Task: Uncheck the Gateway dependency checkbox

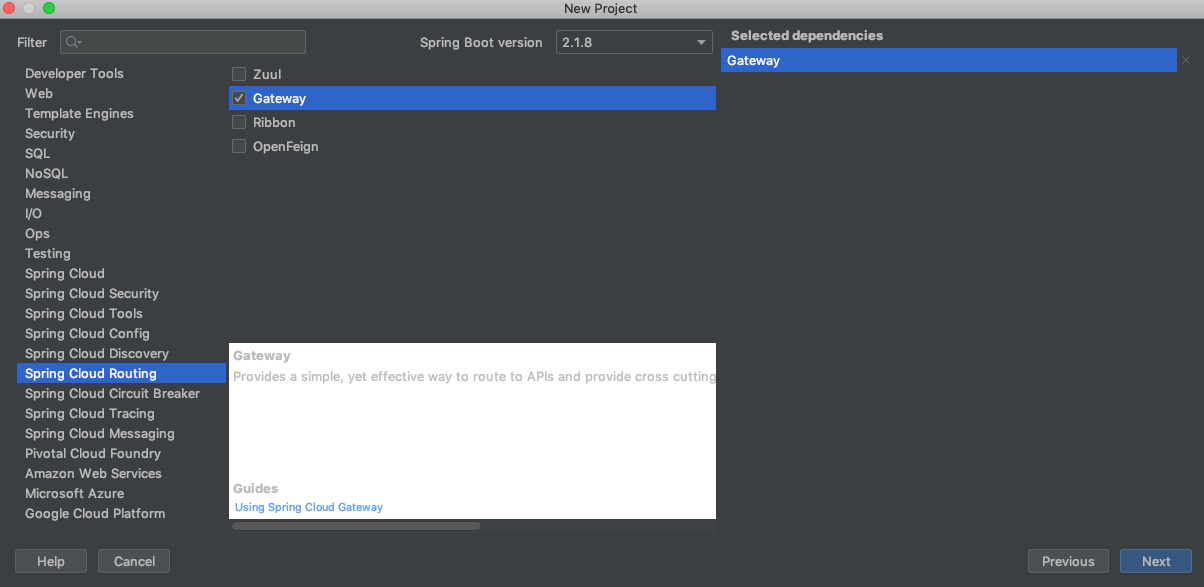Action: click(x=239, y=98)
